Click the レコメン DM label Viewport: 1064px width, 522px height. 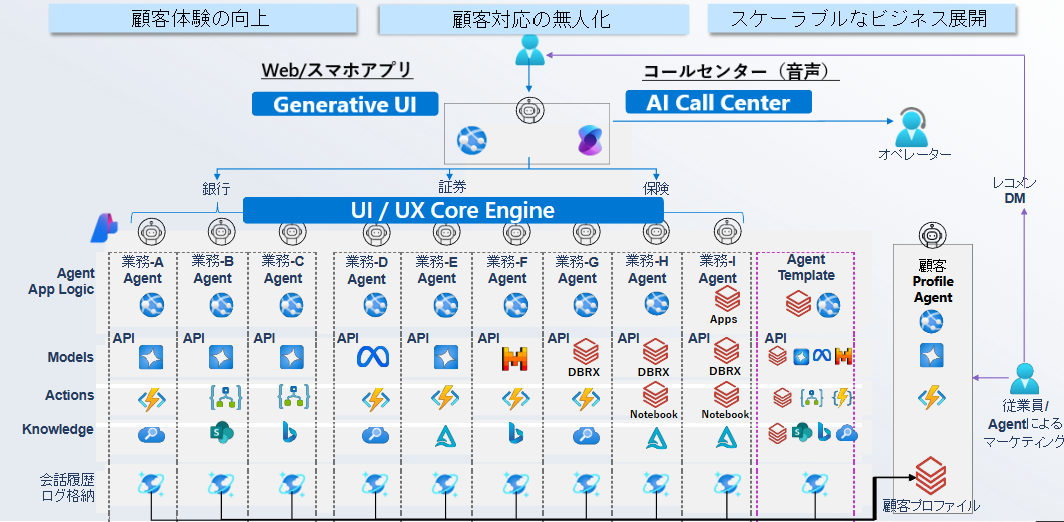(x=1014, y=190)
